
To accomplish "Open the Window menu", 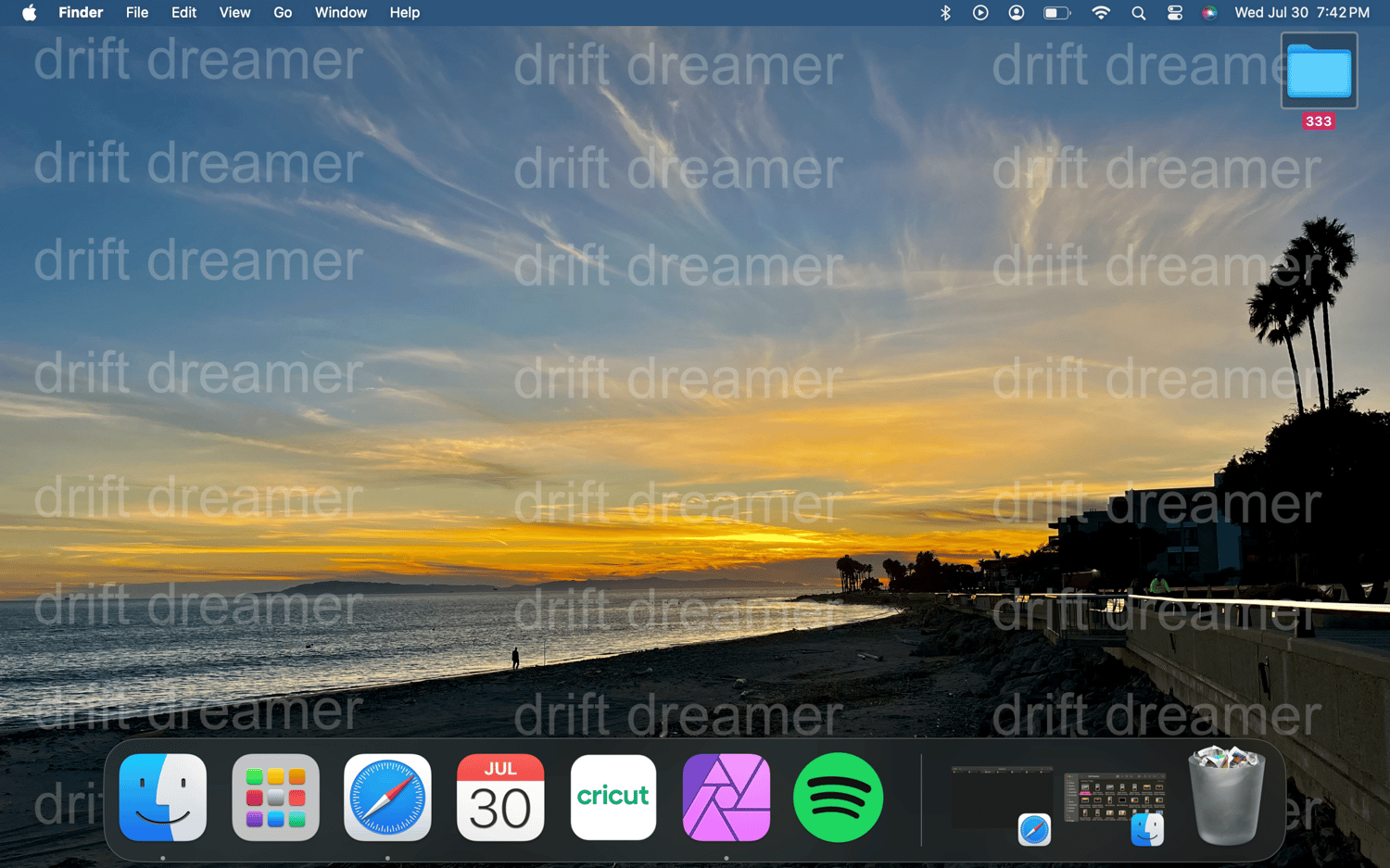I will (341, 13).
